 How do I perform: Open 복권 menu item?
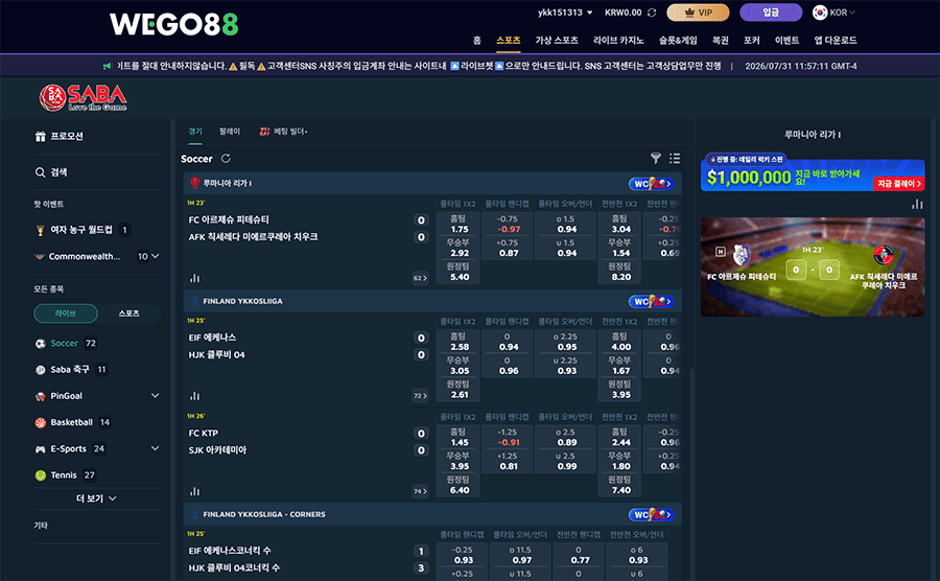coord(720,40)
